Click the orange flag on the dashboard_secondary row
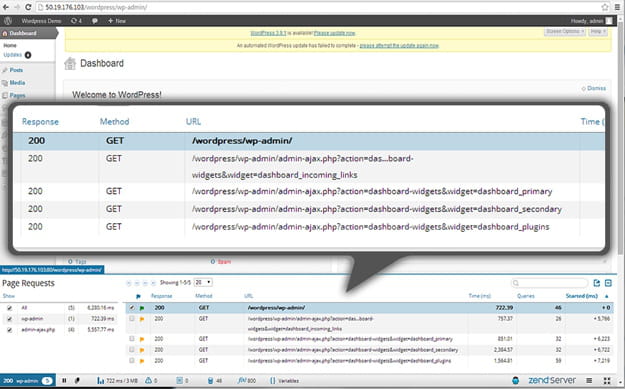Viewport: 625px width, 389px height. pyautogui.click(x=142, y=350)
